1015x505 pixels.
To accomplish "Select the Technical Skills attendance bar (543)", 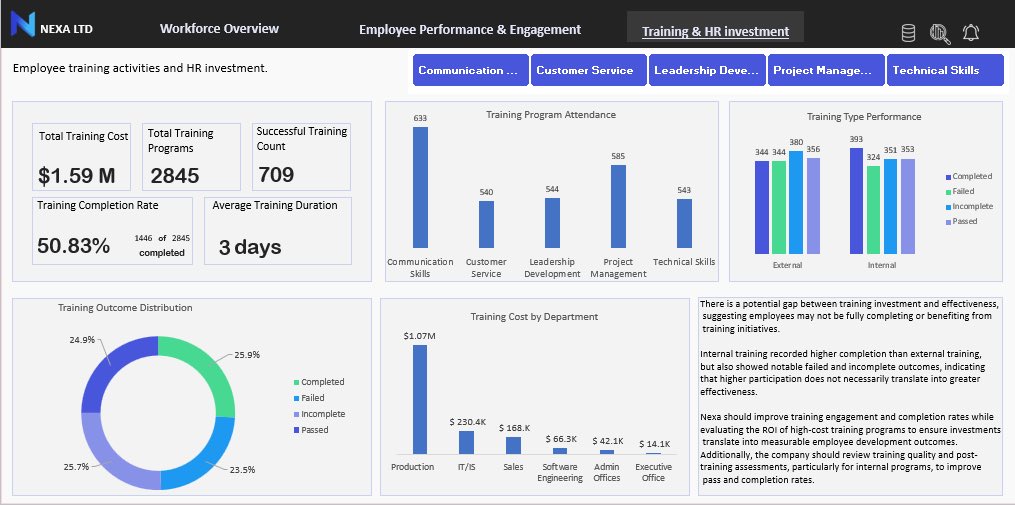I will pyautogui.click(x=684, y=223).
